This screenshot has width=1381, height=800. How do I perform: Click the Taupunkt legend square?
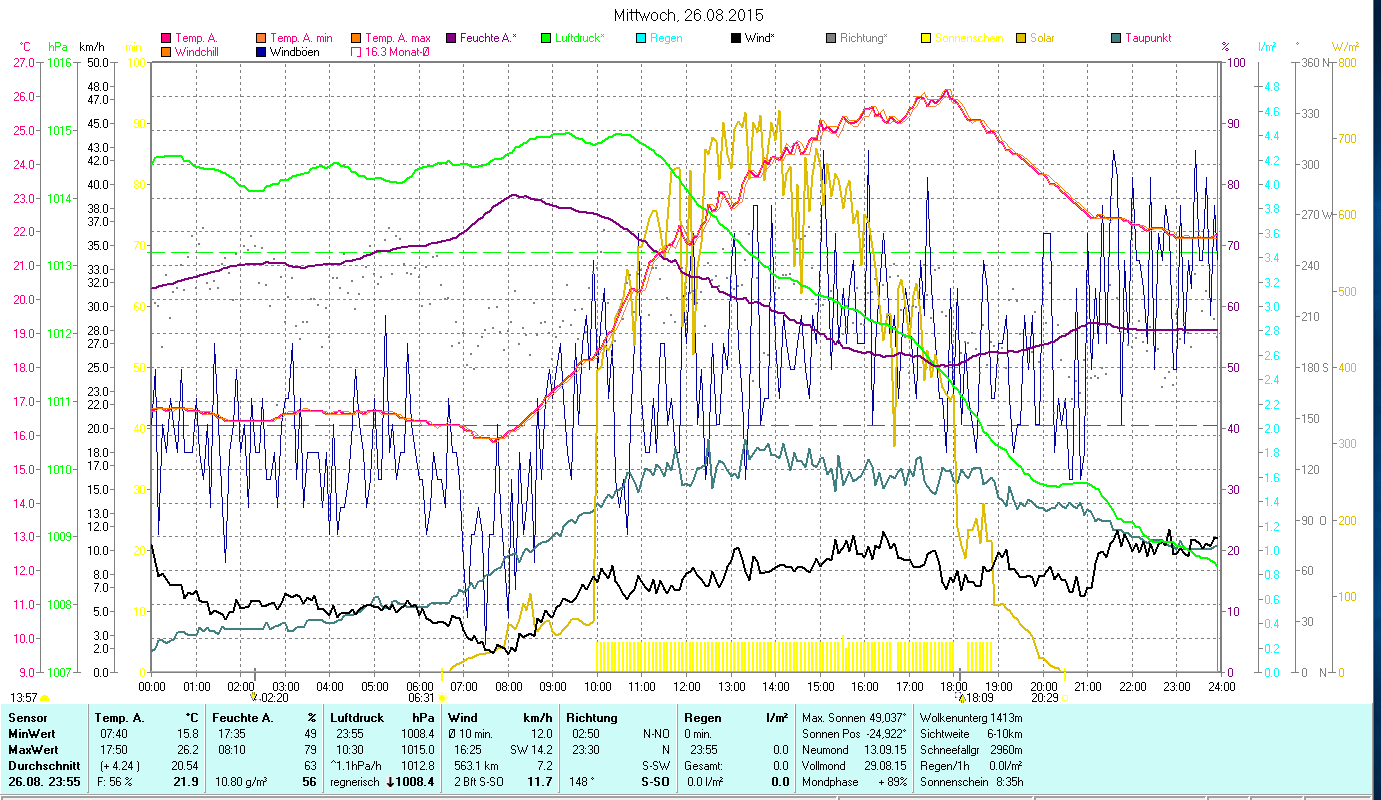coord(1116,38)
